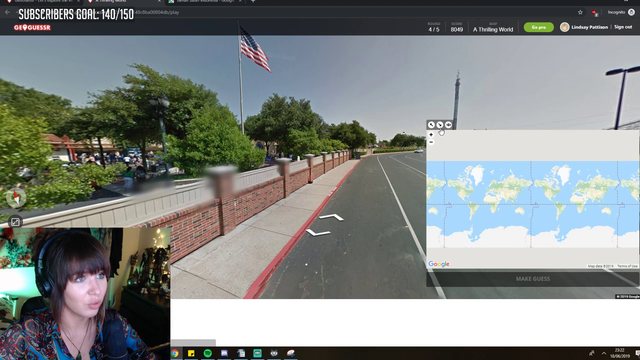Open Chrome from the taskbar
The image size is (640, 360).
pos(175,353)
